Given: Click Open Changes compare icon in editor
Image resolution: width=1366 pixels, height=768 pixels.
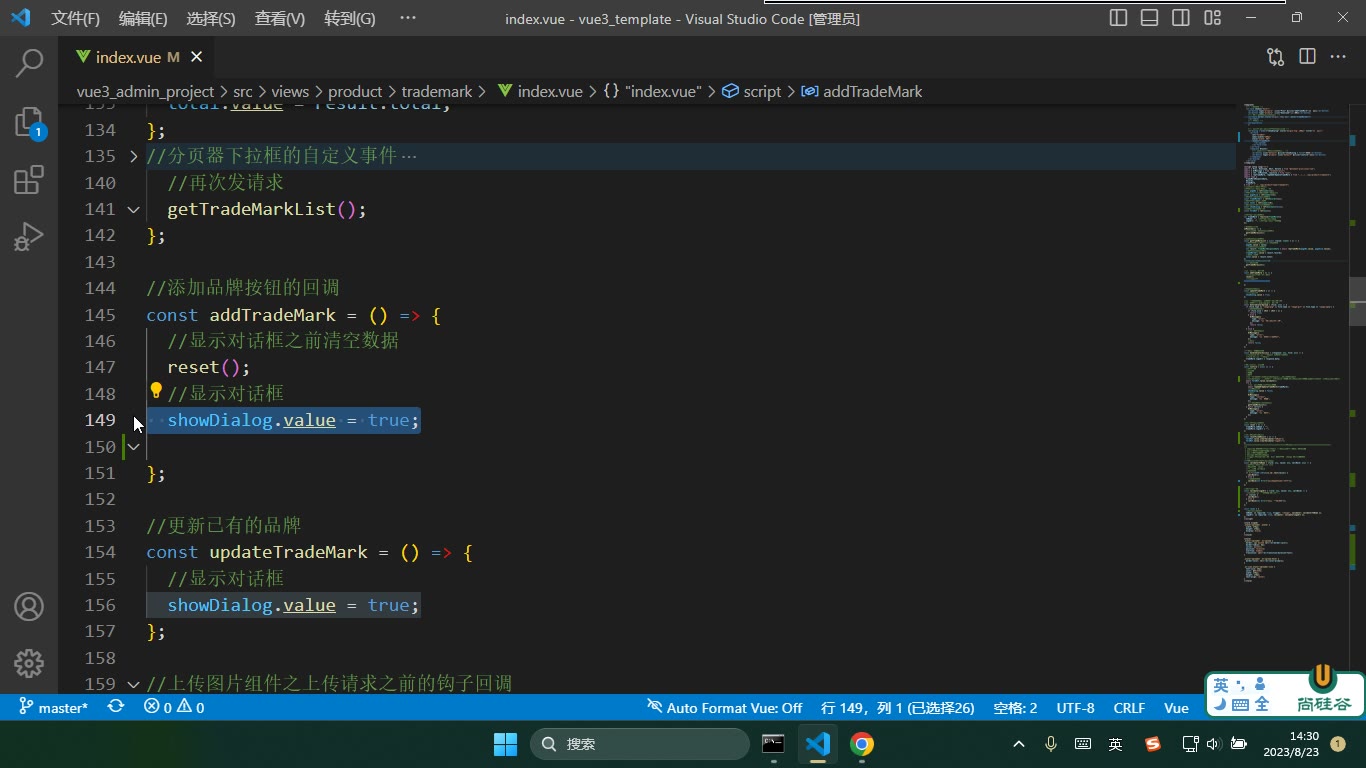Looking at the screenshot, I should tap(1275, 57).
